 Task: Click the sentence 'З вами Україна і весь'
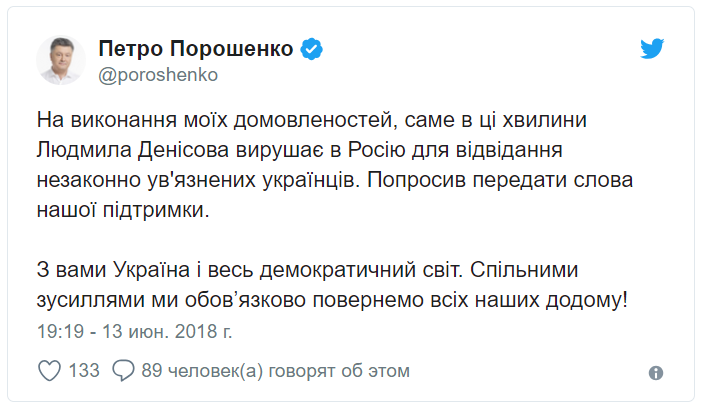[x=145, y=270]
